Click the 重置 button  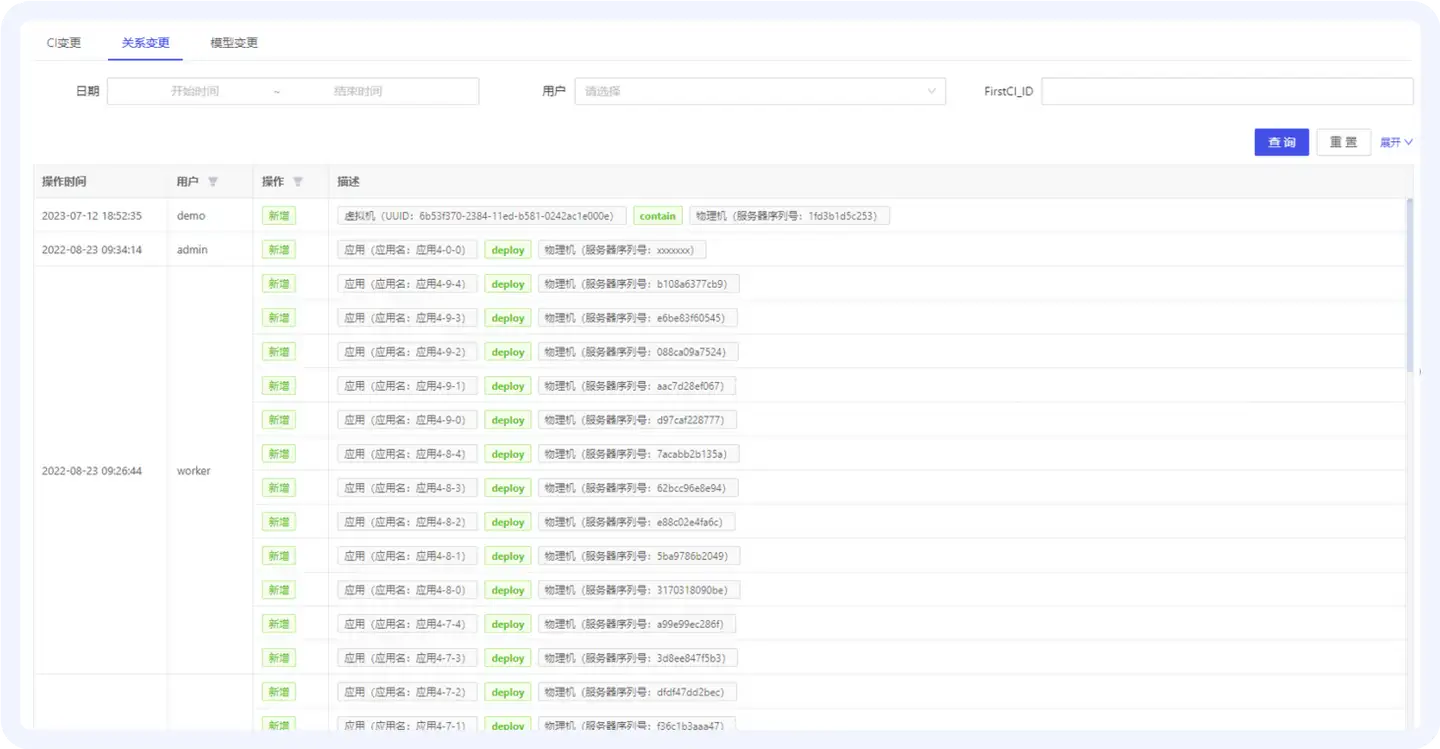(1343, 142)
